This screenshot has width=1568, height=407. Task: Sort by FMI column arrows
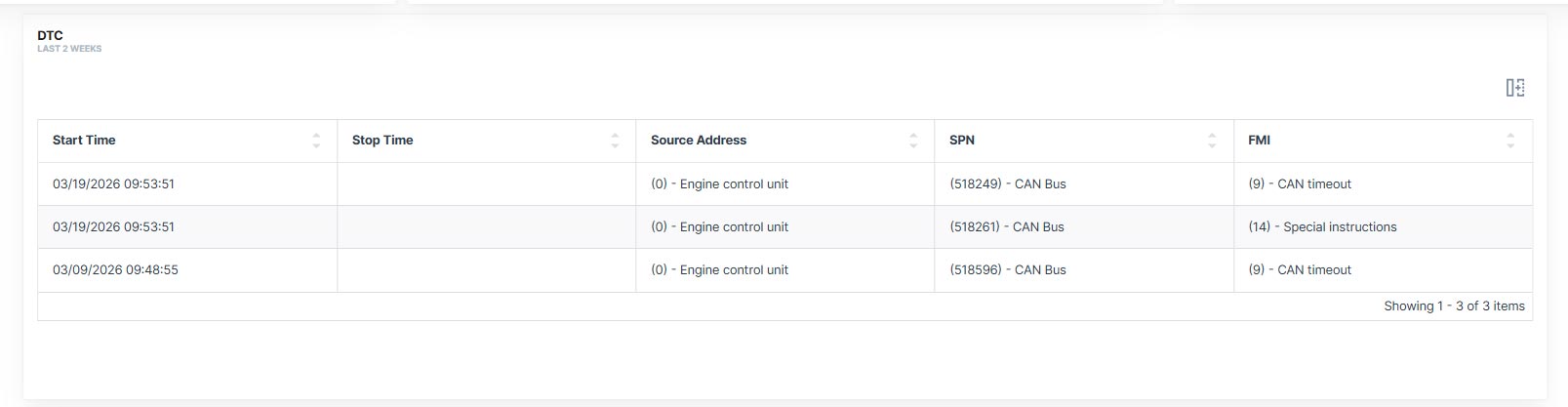[x=1510, y=141]
